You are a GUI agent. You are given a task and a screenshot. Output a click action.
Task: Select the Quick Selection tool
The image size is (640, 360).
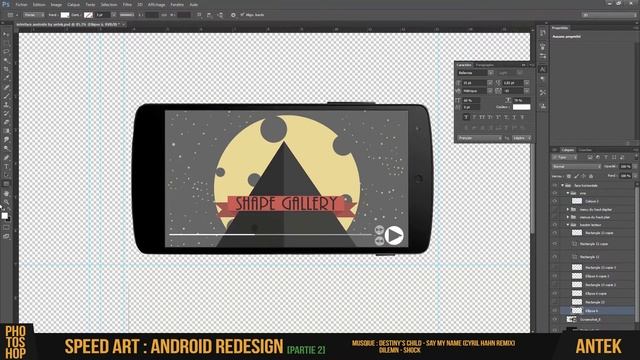tap(6, 60)
